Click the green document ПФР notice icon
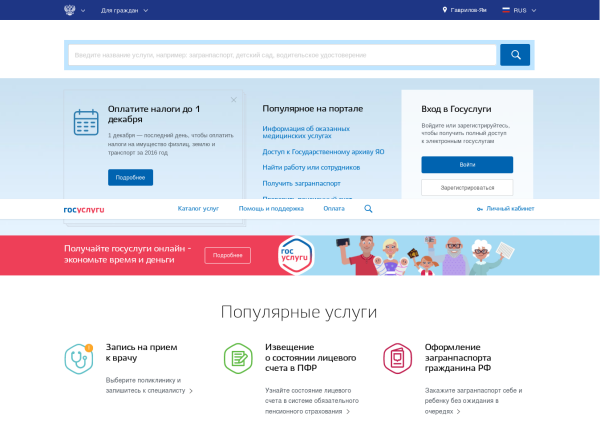 click(x=238, y=359)
